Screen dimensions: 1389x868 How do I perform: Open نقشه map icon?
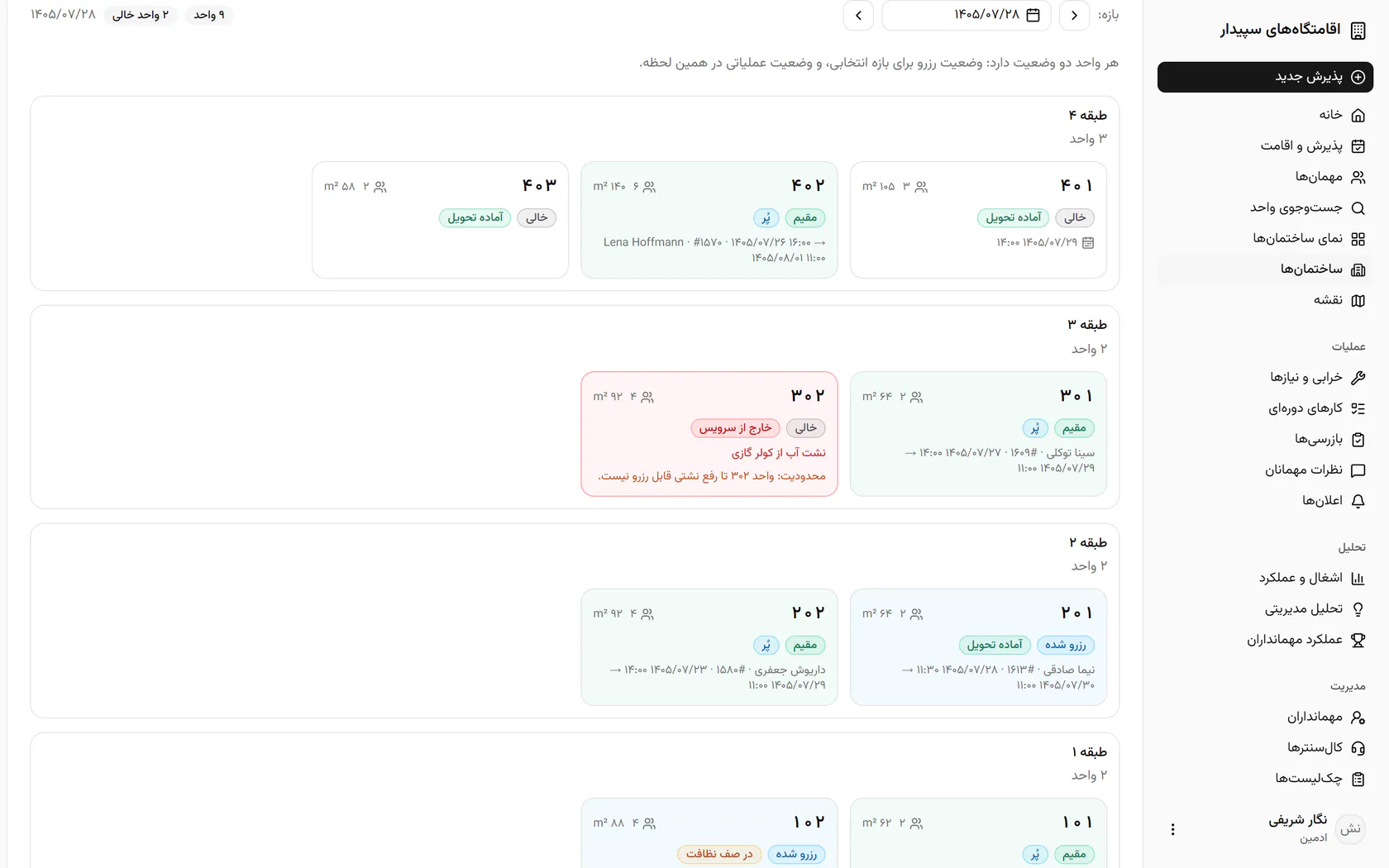(x=1358, y=301)
